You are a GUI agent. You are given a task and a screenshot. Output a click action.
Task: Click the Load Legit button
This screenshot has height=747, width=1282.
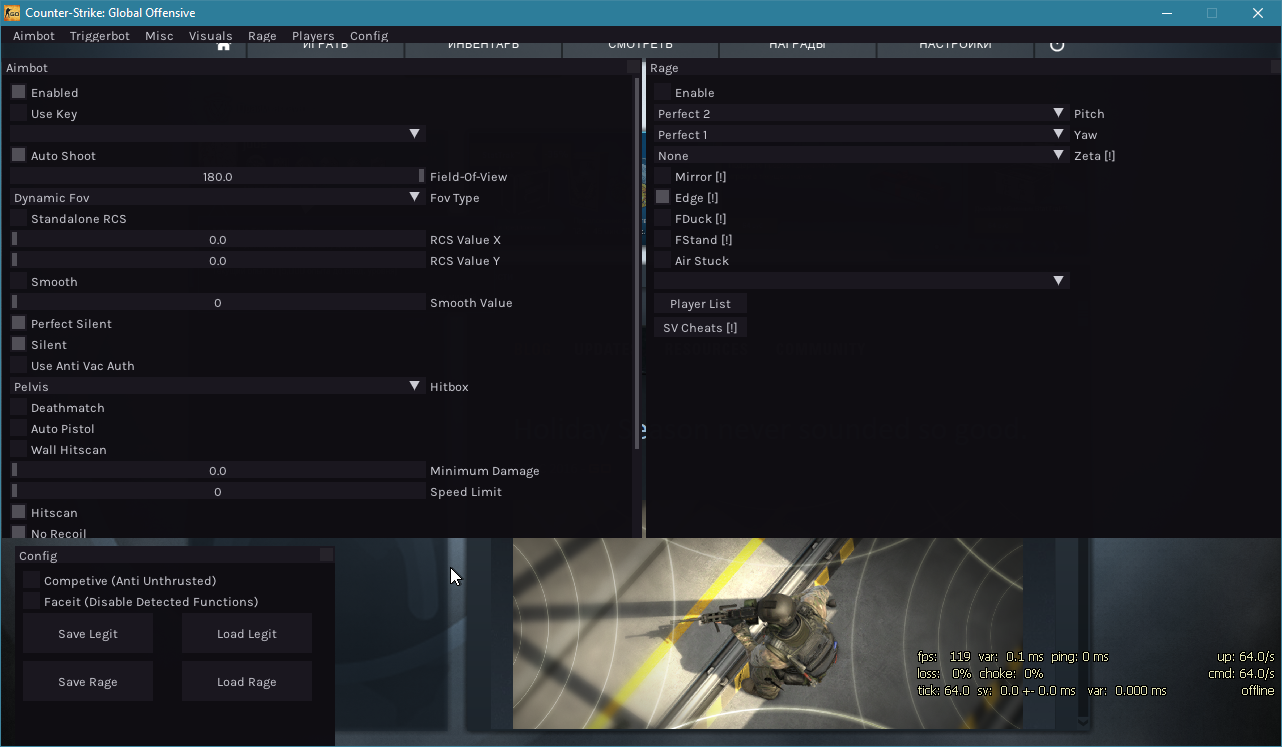(x=247, y=633)
